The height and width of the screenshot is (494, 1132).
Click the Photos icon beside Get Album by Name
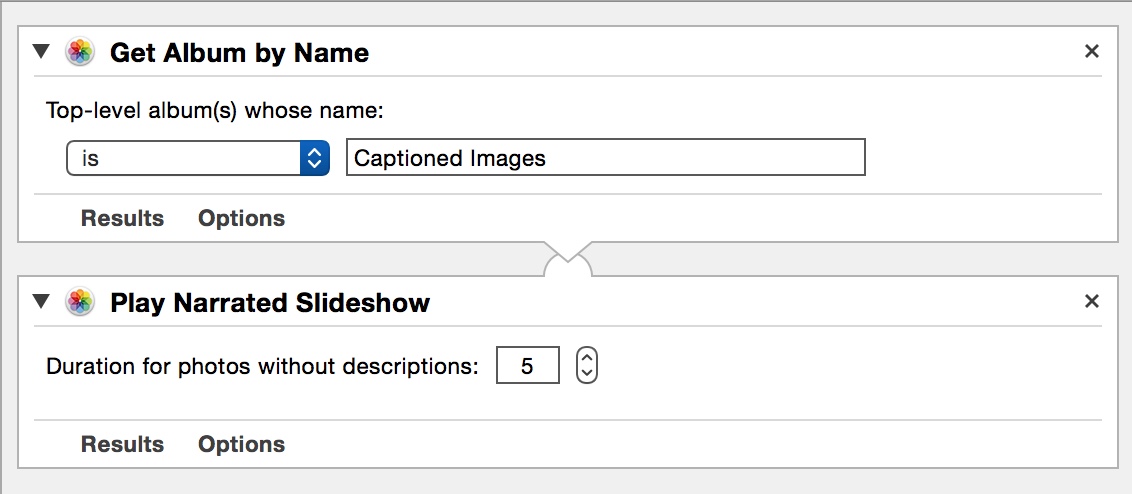(x=79, y=52)
